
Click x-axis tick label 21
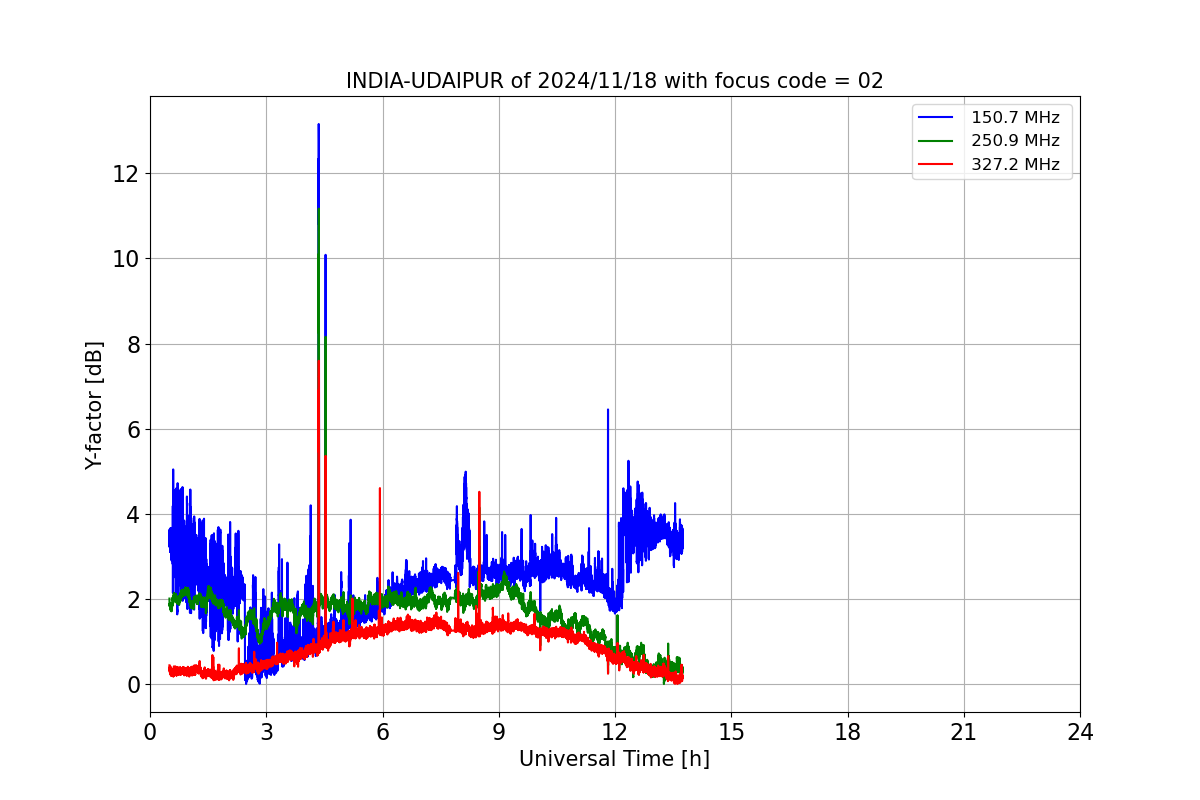[964, 732]
